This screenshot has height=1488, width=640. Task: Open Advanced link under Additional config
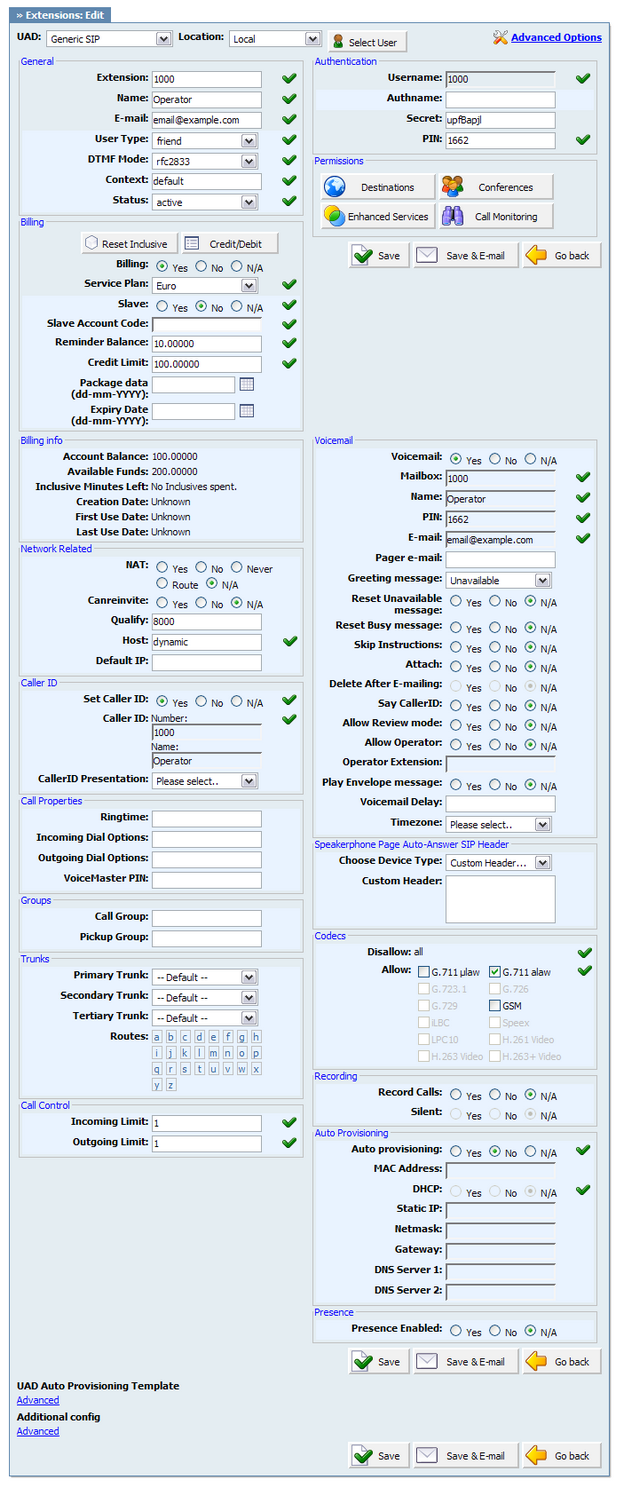tap(38, 1431)
